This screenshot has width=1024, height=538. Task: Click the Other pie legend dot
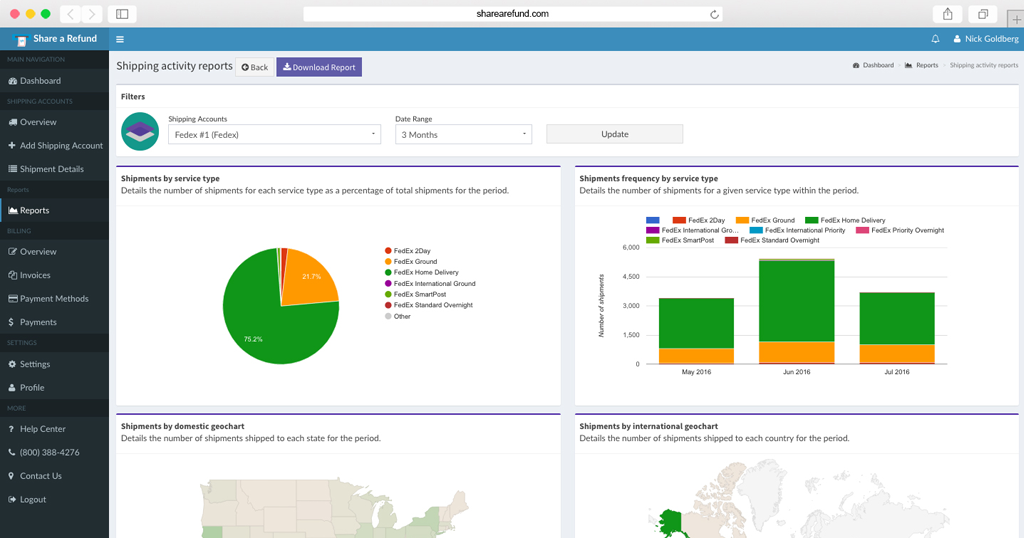point(388,317)
